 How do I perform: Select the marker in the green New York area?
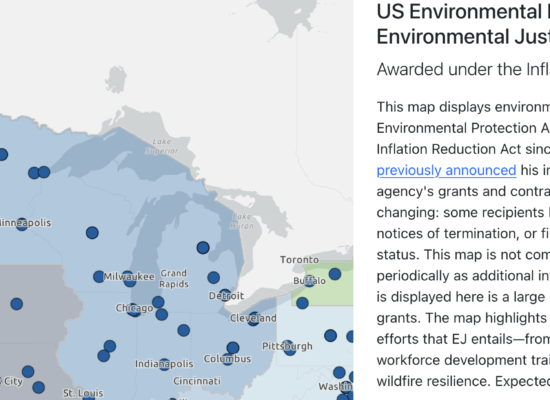335,274
